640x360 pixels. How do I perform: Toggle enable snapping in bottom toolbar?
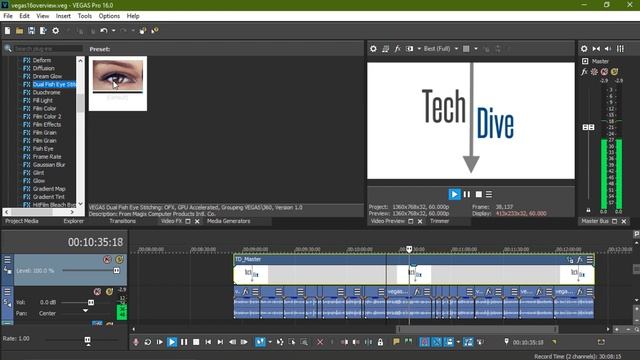(x=424, y=342)
